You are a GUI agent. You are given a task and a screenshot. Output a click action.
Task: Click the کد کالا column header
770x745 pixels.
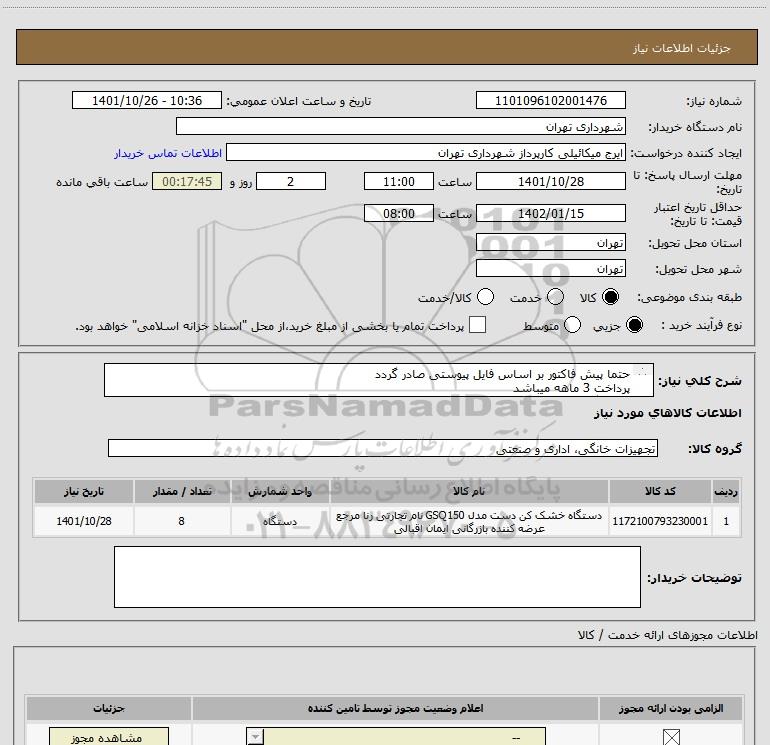pyautogui.click(x=660, y=491)
